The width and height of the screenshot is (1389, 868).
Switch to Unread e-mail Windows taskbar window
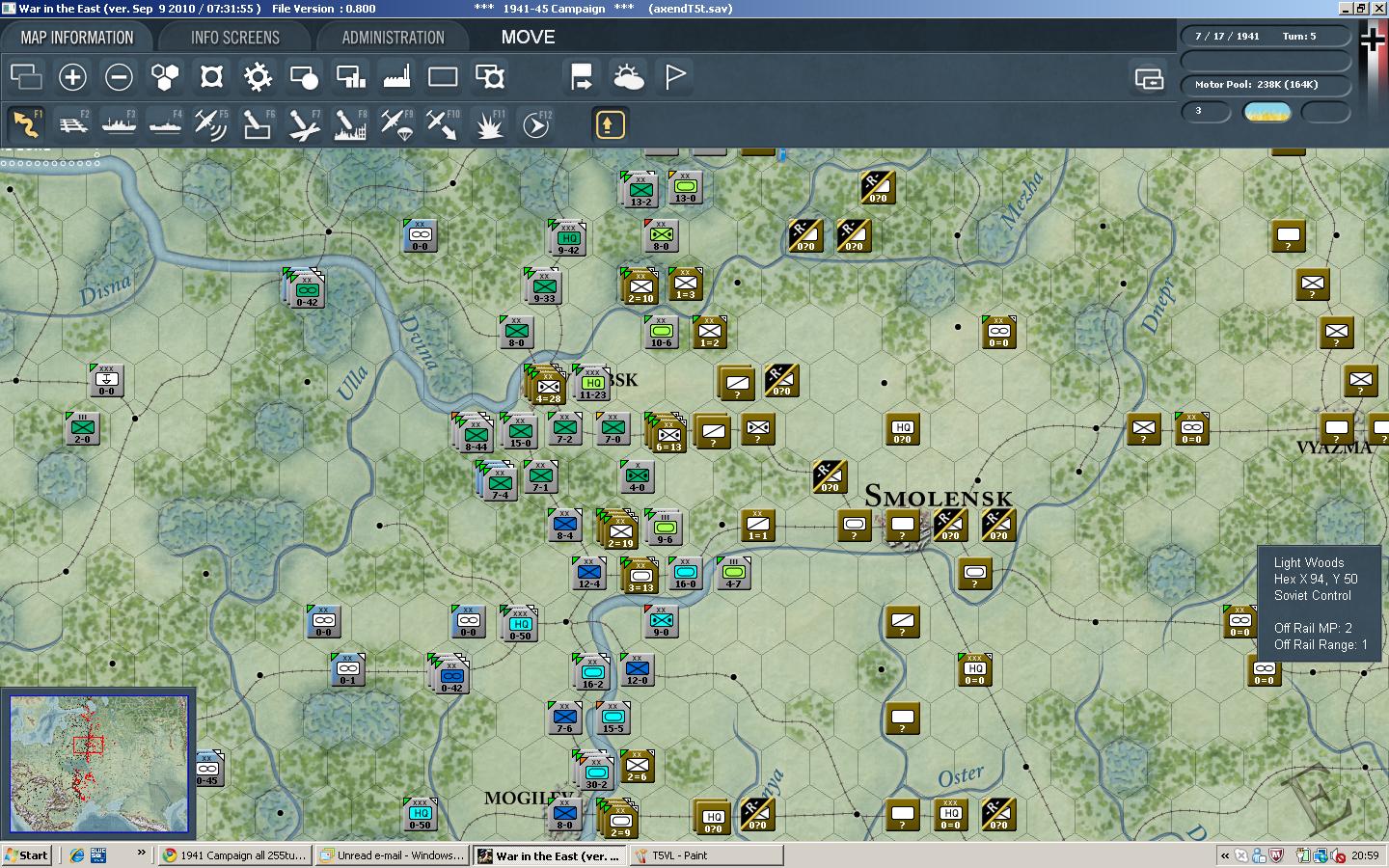point(393,855)
